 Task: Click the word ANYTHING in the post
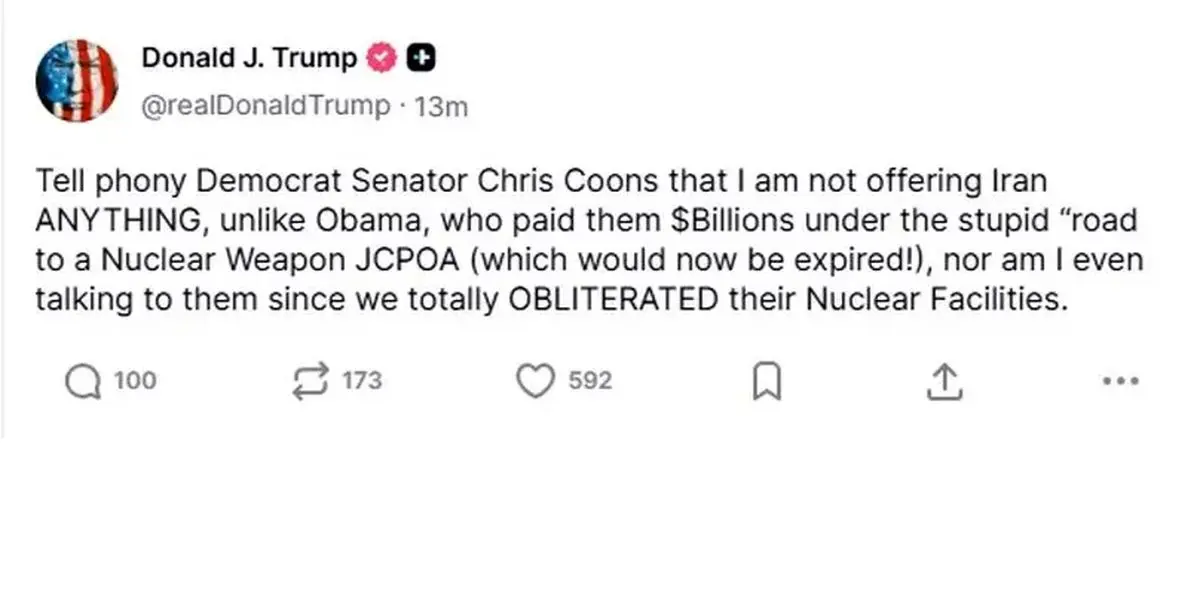[x=118, y=221]
